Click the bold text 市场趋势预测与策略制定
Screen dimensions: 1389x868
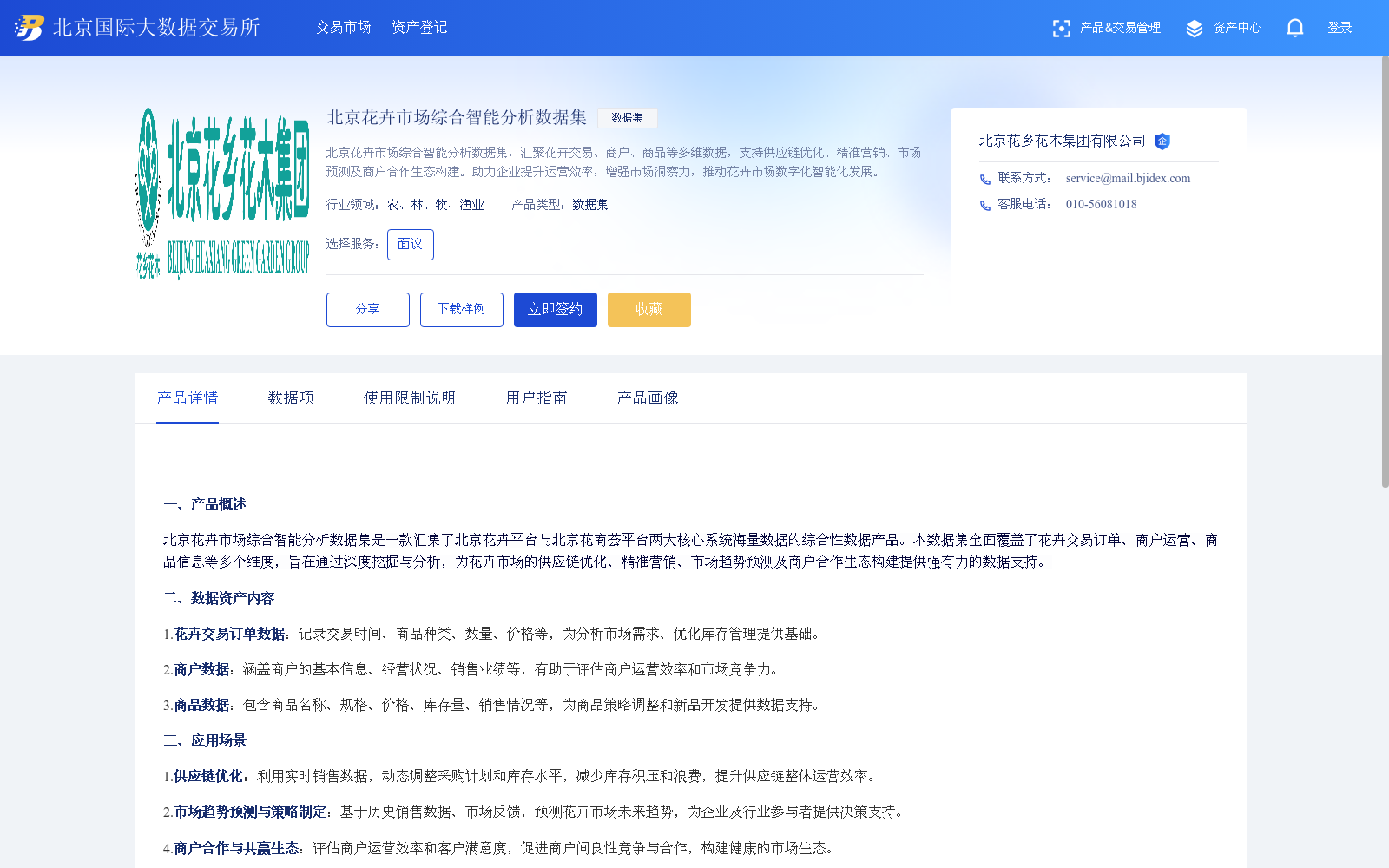point(250,812)
